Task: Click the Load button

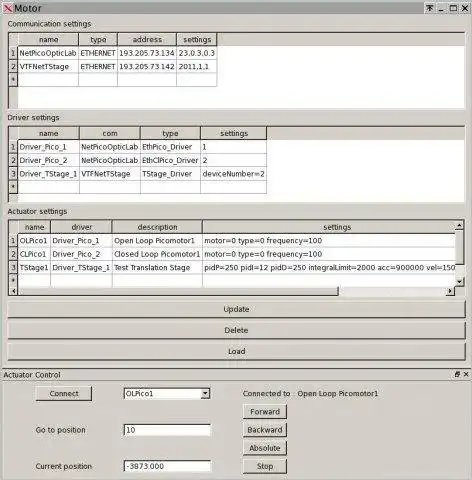Action: (236, 351)
